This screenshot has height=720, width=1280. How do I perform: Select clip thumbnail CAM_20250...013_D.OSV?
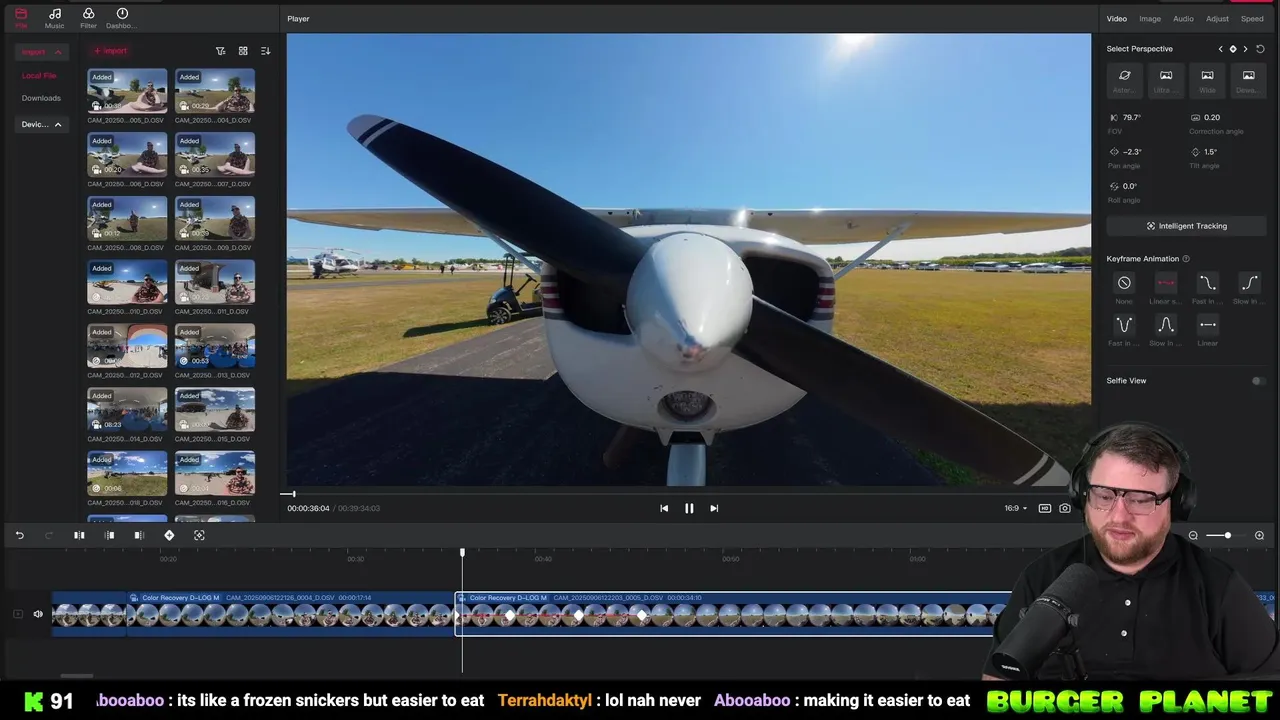tap(215, 346)
